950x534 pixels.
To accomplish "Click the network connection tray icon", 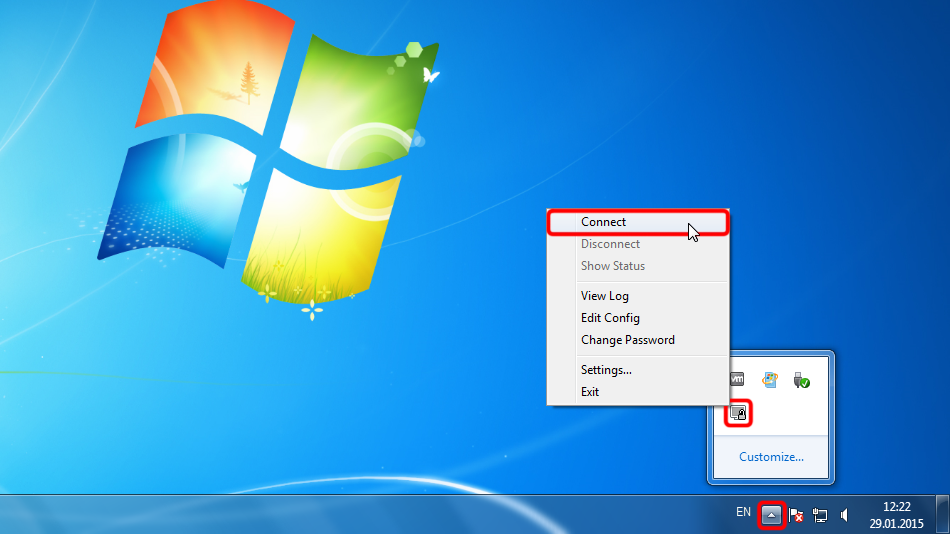I will (x=820, y=515).
